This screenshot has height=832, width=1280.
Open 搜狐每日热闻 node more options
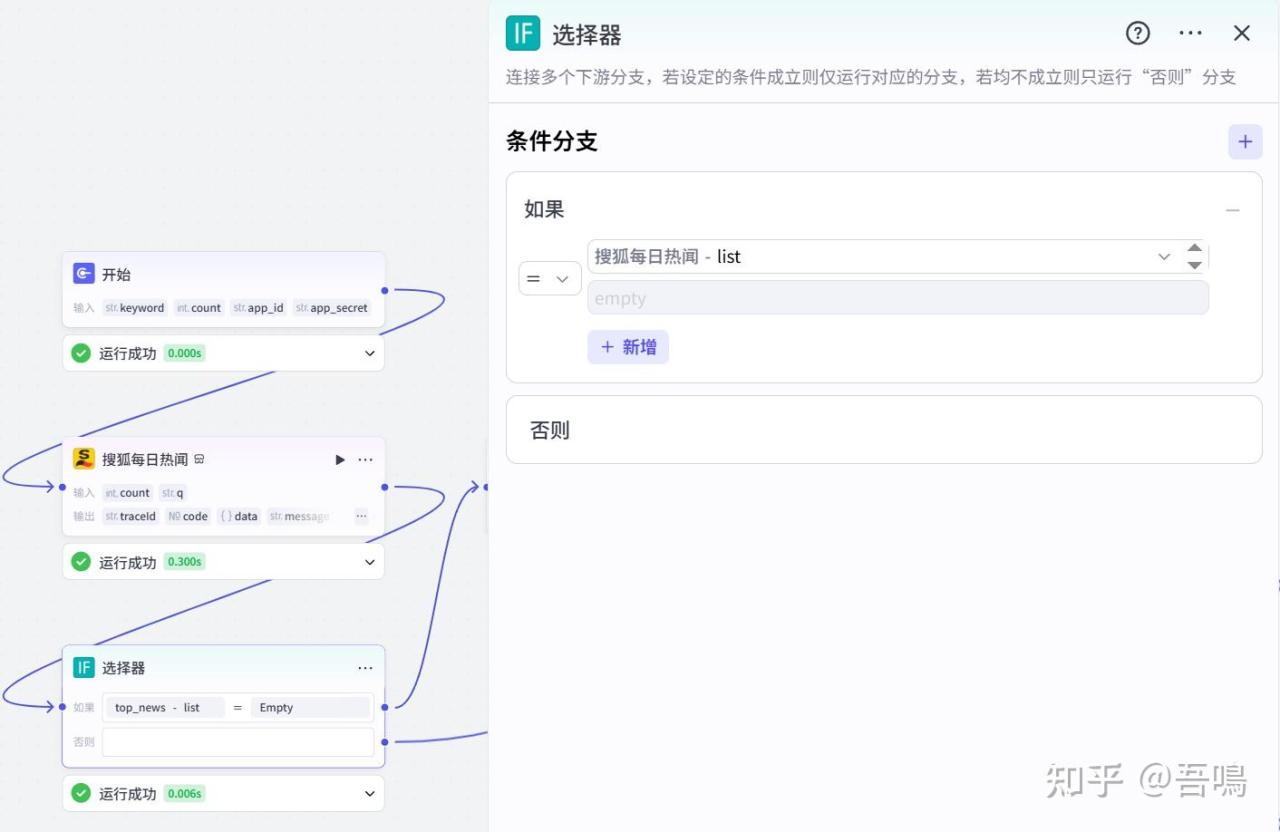[365, 460]
